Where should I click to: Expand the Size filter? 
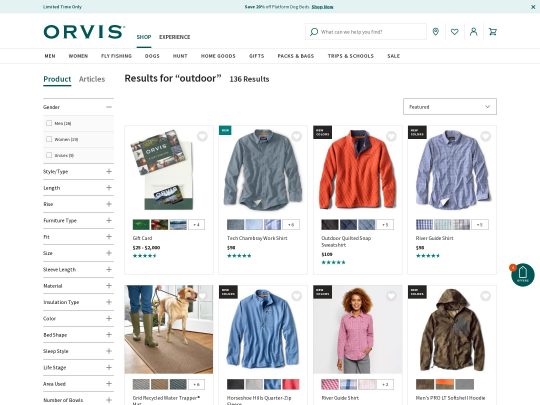coord(109,253)
